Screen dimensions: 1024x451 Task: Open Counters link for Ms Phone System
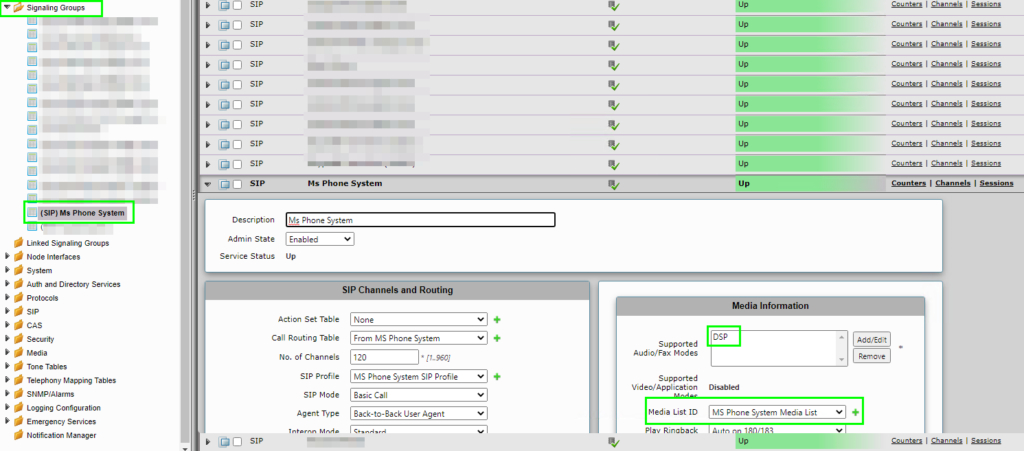point(908,183)
